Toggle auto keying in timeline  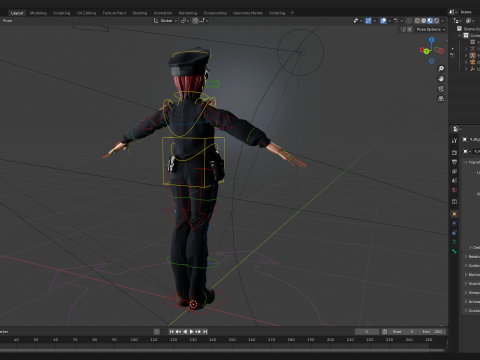156,332
